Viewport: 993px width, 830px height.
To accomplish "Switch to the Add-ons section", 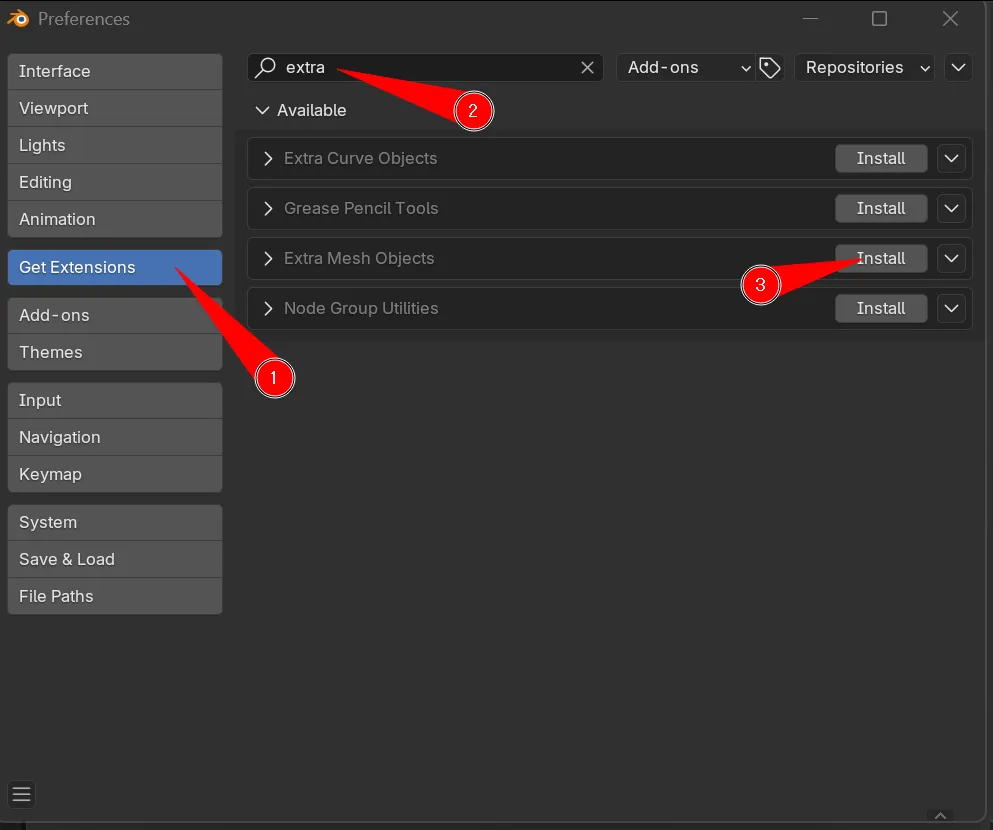I will point(114,315).
